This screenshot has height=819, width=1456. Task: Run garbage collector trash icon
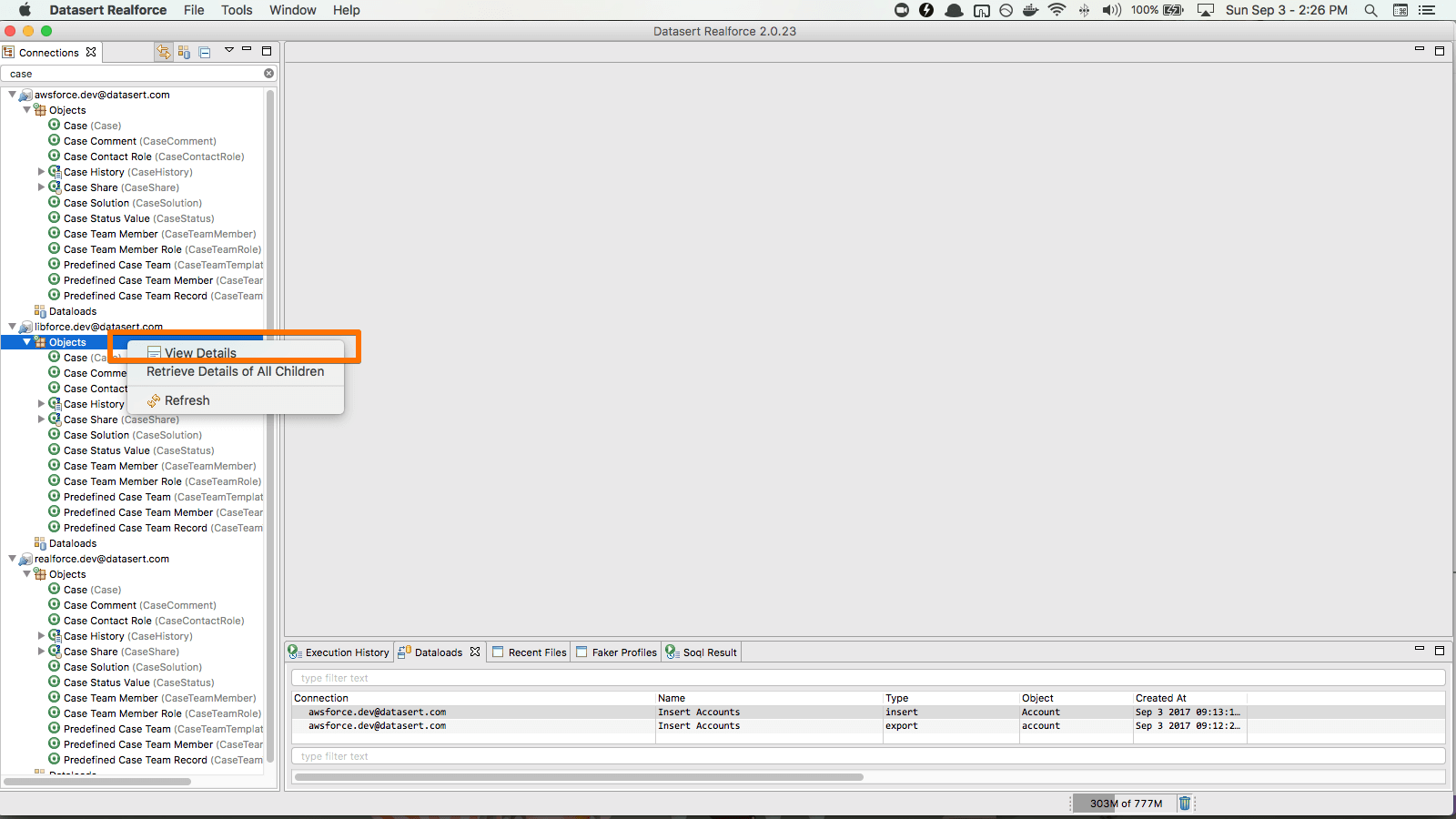tap(1184, 804)
